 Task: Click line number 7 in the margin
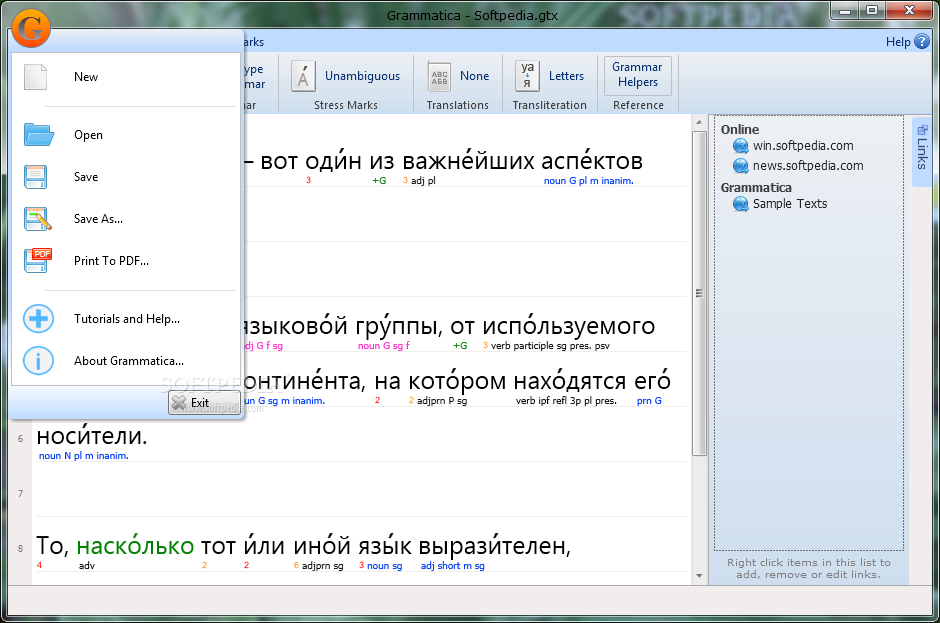[20, 493]
